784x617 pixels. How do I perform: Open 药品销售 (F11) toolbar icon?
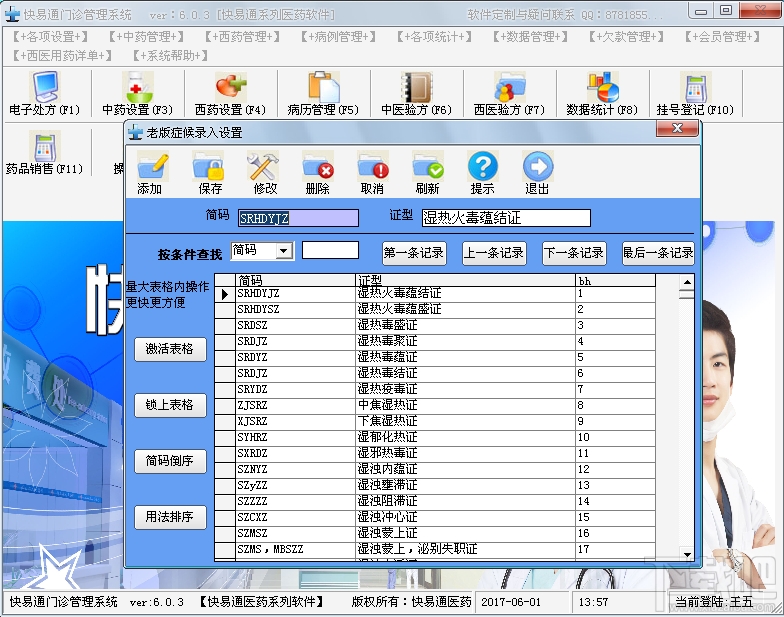pos(44,153)
